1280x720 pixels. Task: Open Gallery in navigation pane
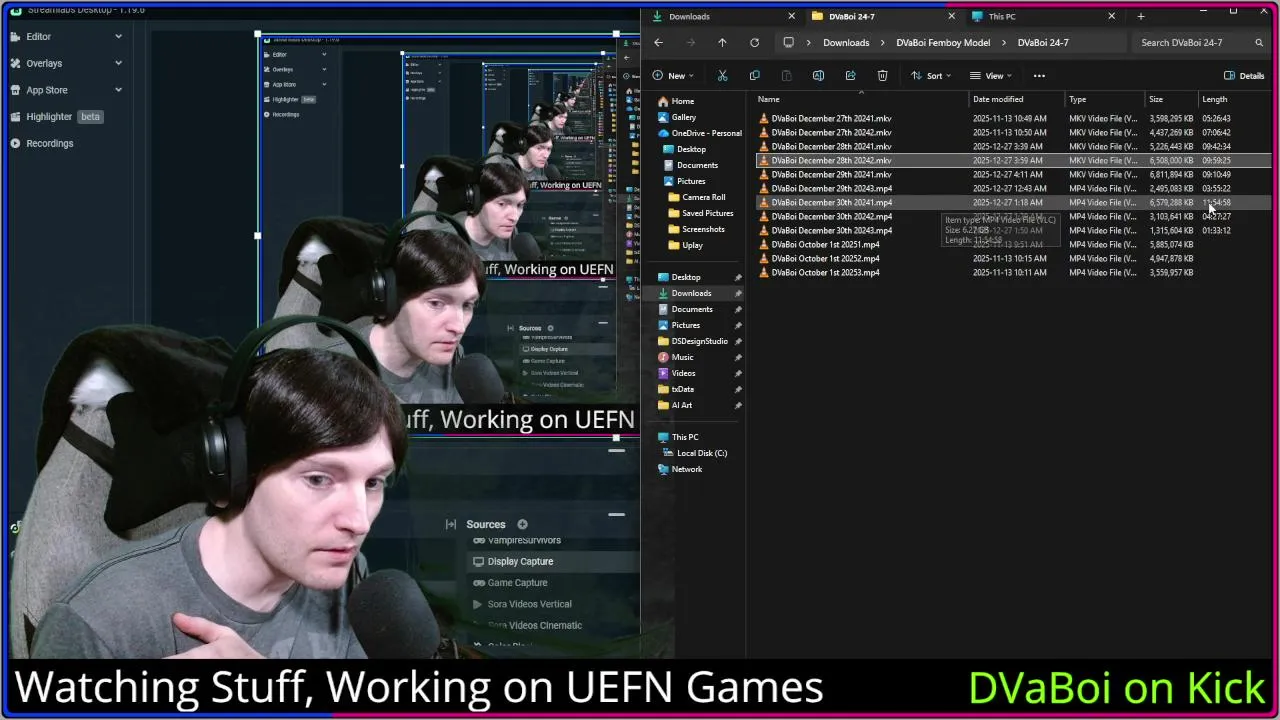(x=683, y=117)
